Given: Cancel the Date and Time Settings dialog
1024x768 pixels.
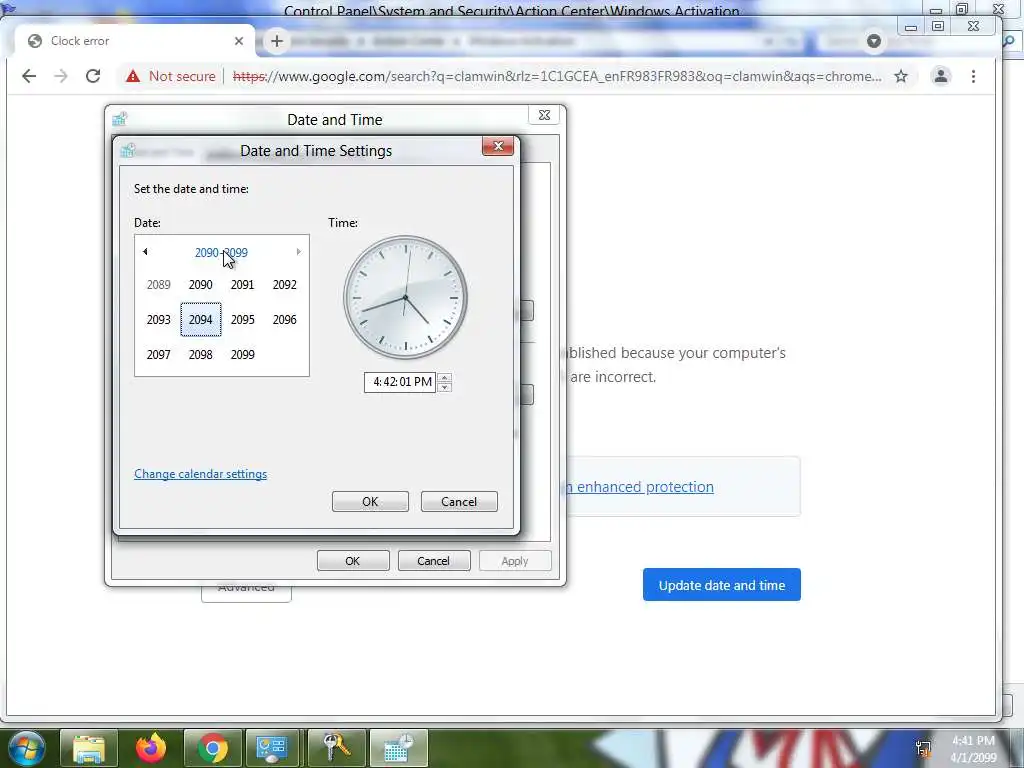Looking at the screenshot, I should pyautogui.click(x=459, y=502).
